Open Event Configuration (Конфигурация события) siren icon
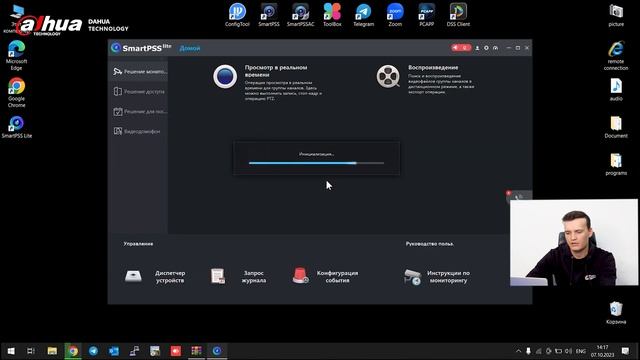640x360 pixels. pos(300,276)
